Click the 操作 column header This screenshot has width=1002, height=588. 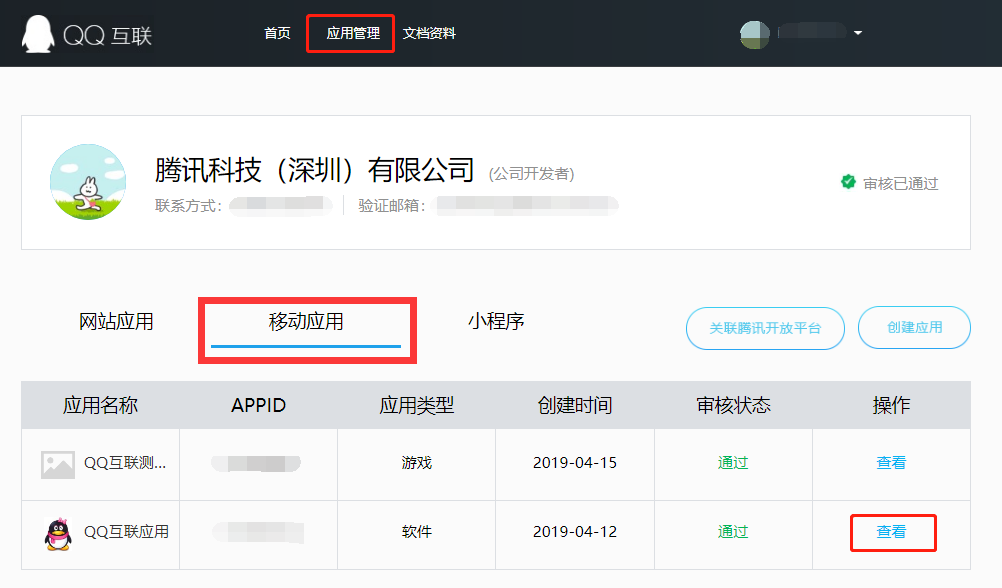(891, 405)
